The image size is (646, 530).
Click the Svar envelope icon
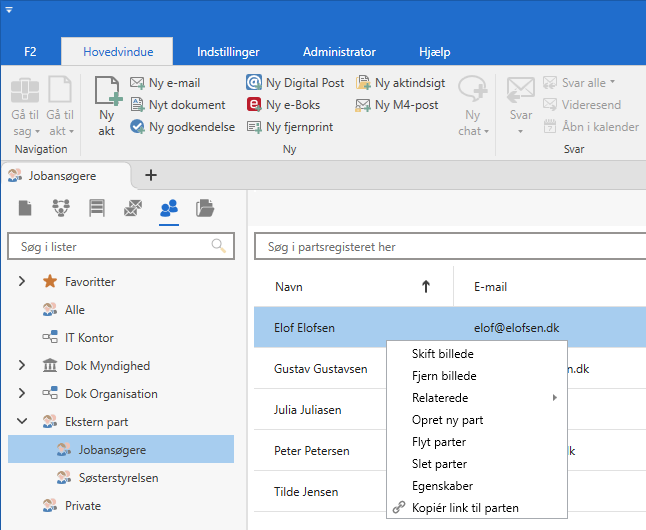point(521,90)
